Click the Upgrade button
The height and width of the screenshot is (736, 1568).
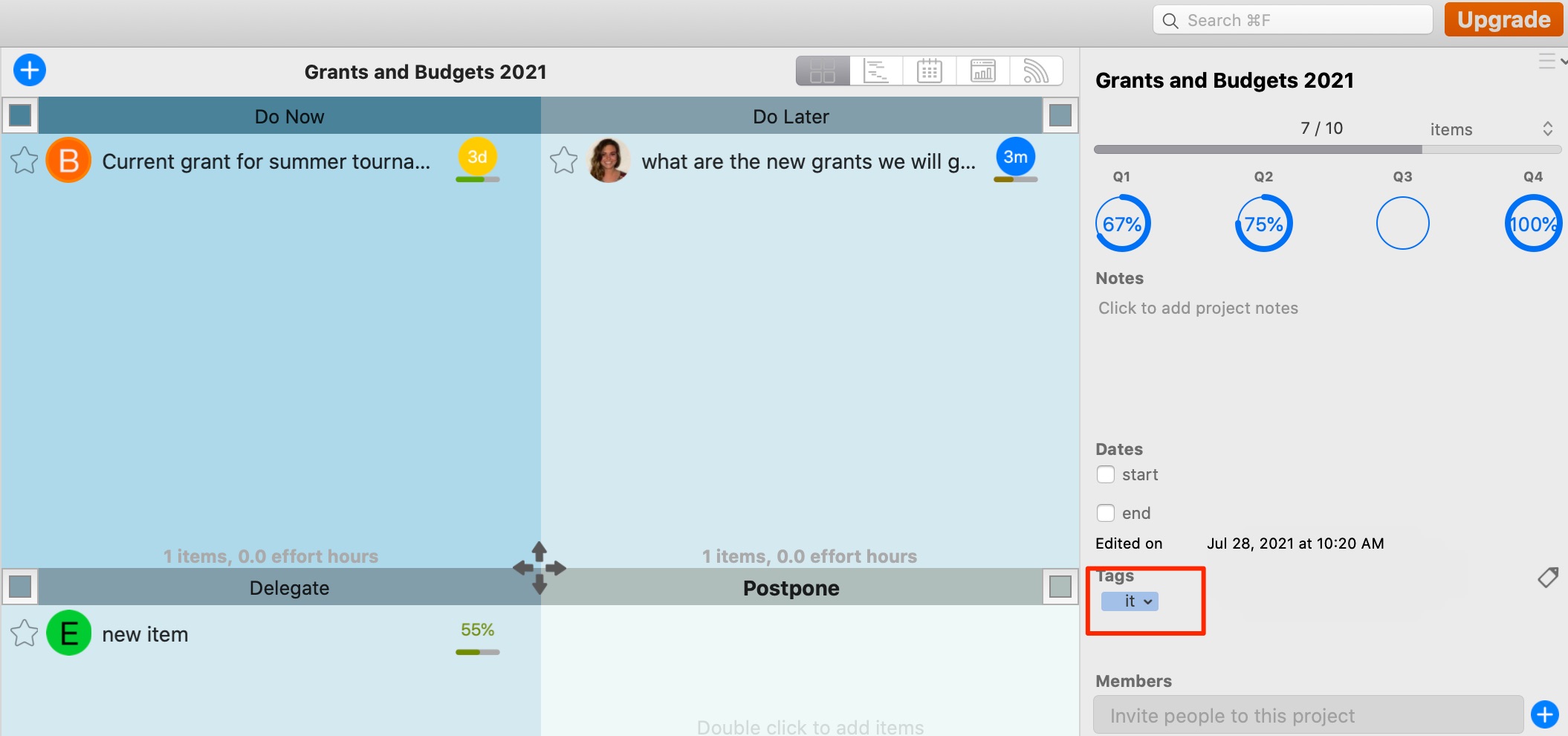1503,19
